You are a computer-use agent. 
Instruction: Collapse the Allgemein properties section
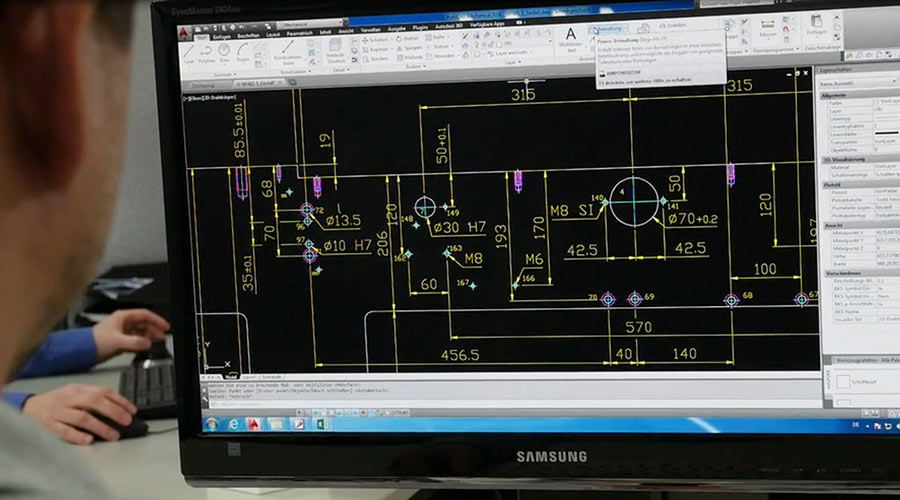859,95
